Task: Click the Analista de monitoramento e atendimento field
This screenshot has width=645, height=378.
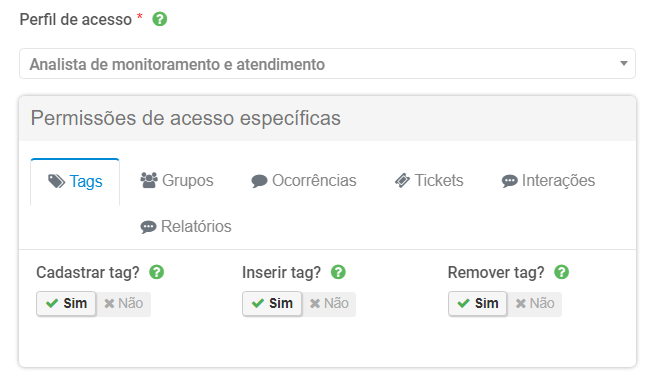Action: coord(327,64)
